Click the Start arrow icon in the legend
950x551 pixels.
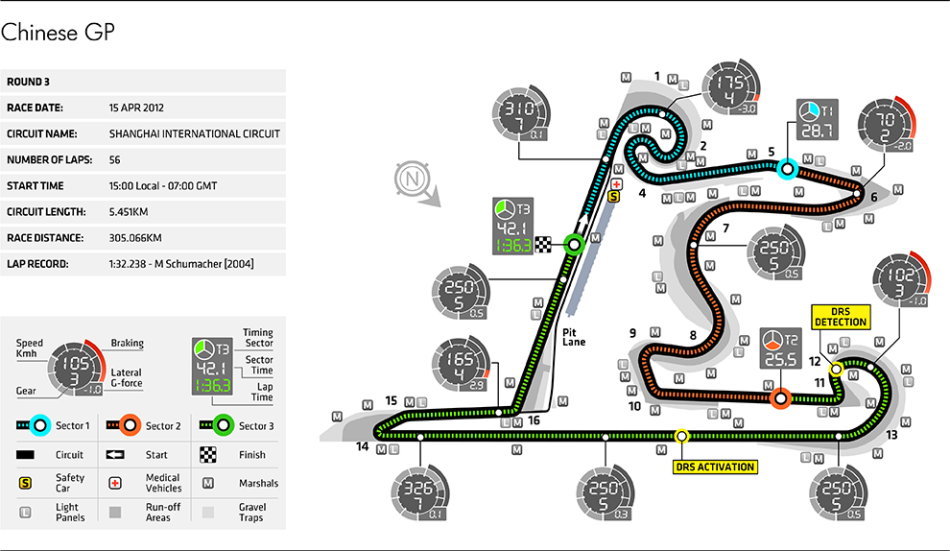(115, 455)
